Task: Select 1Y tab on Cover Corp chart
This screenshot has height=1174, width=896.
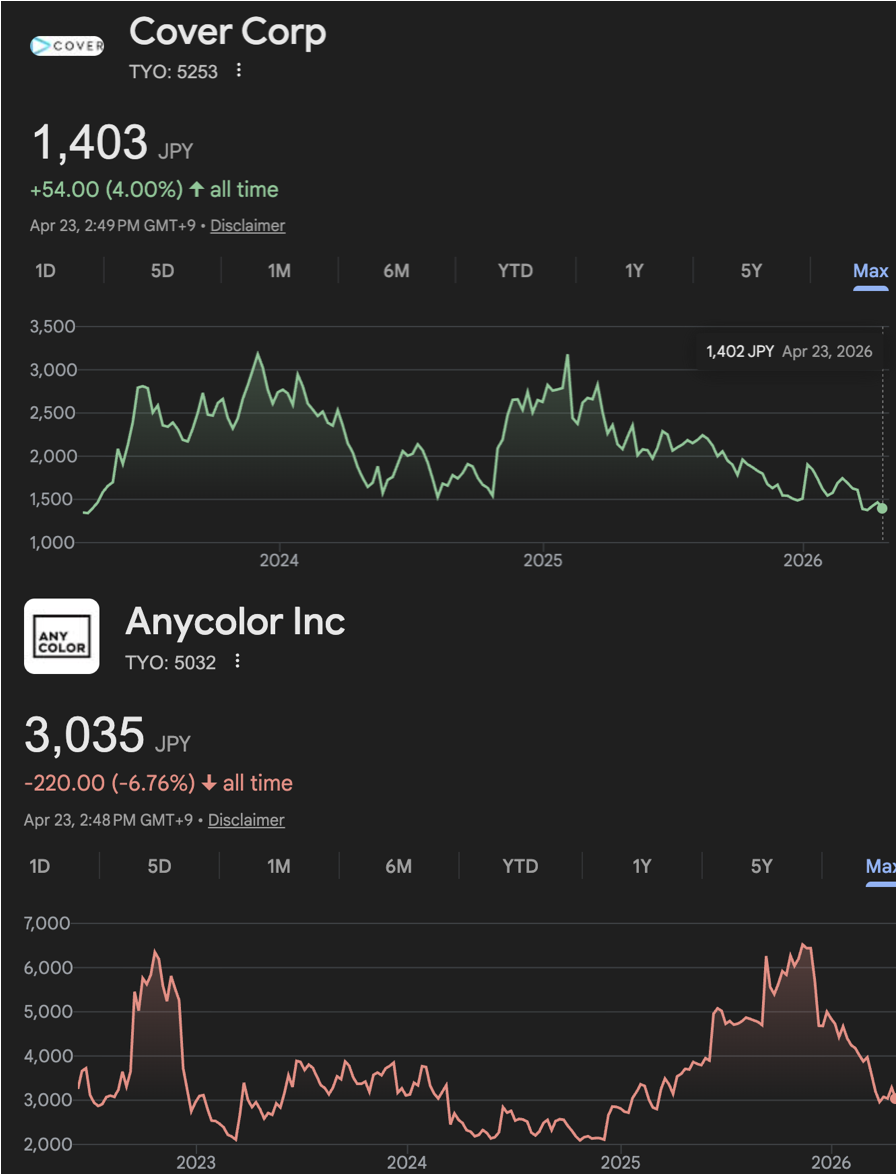Action: pyautogui.click(x=634, y=270)
